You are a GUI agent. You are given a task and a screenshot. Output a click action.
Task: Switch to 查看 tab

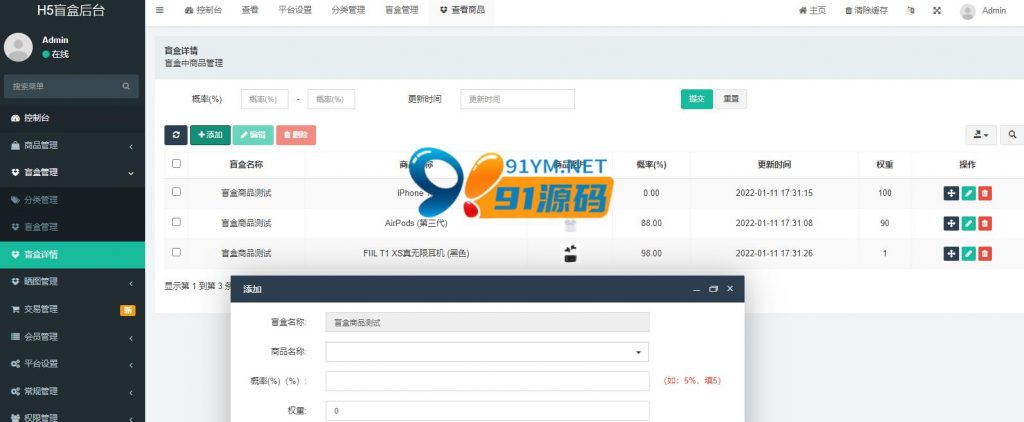click(x=249, y=10)
